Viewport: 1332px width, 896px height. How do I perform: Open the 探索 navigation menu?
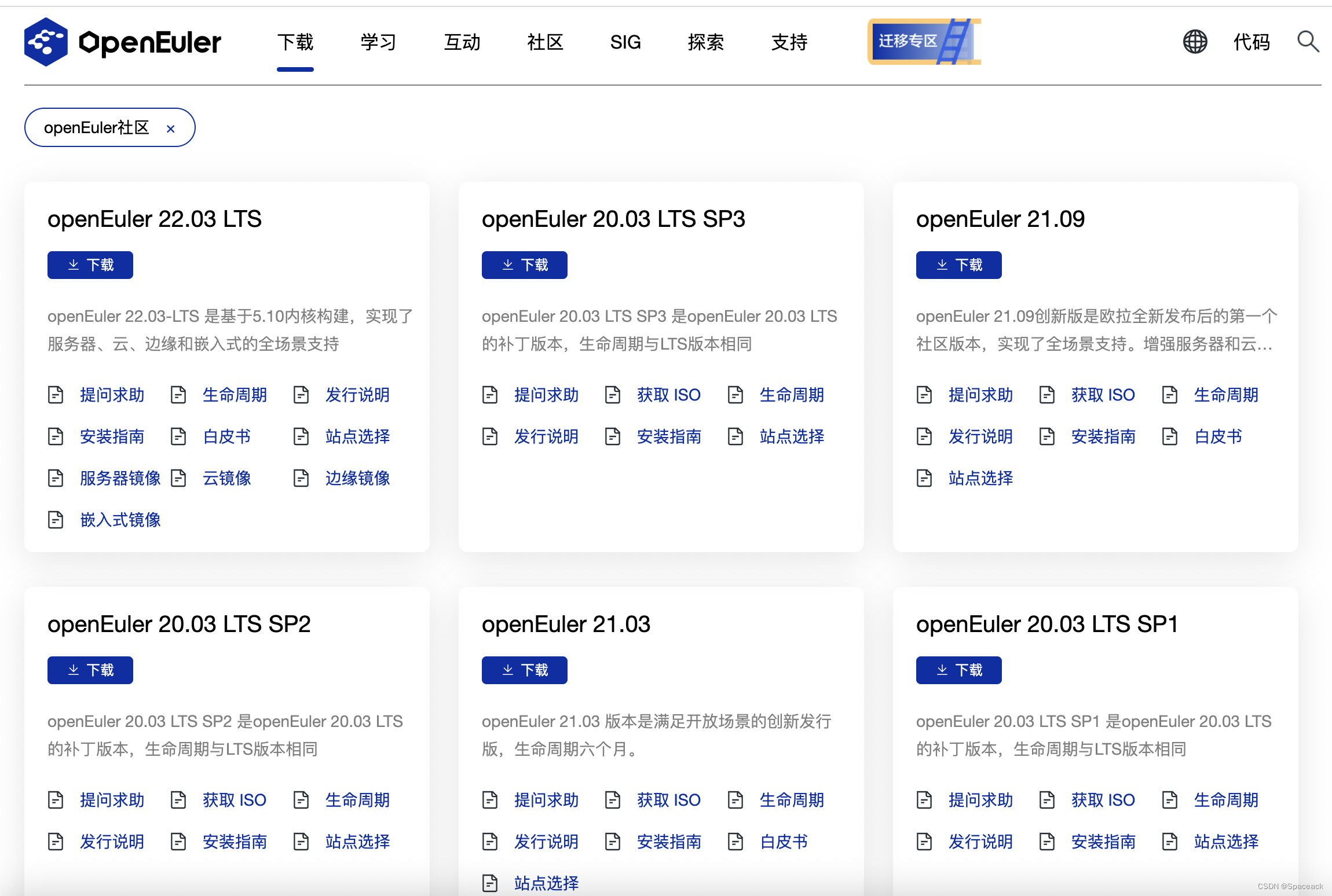pyautogui.click(x=706, y=42)
